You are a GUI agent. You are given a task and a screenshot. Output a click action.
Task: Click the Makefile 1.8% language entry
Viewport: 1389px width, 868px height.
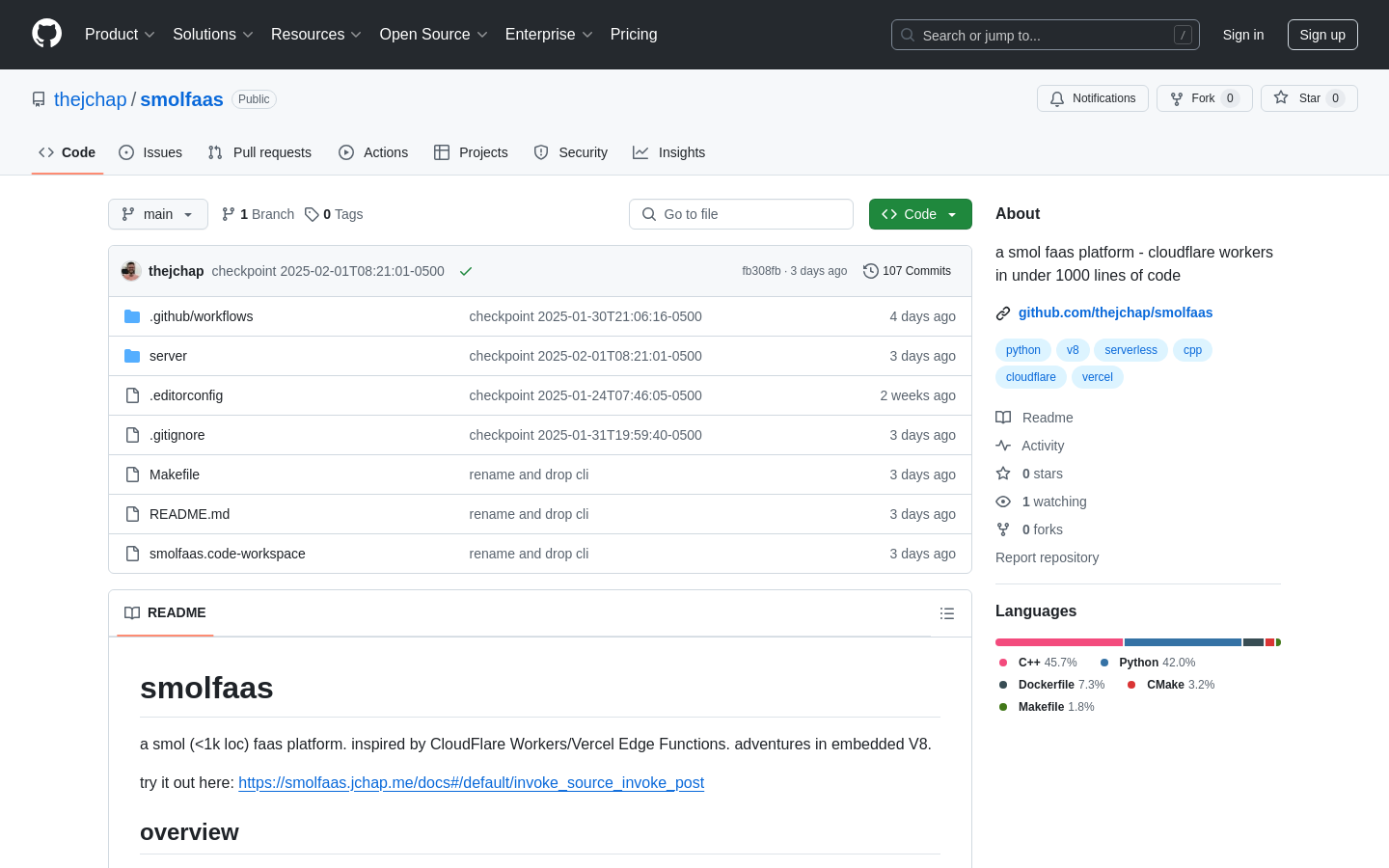click(1046, 707)
